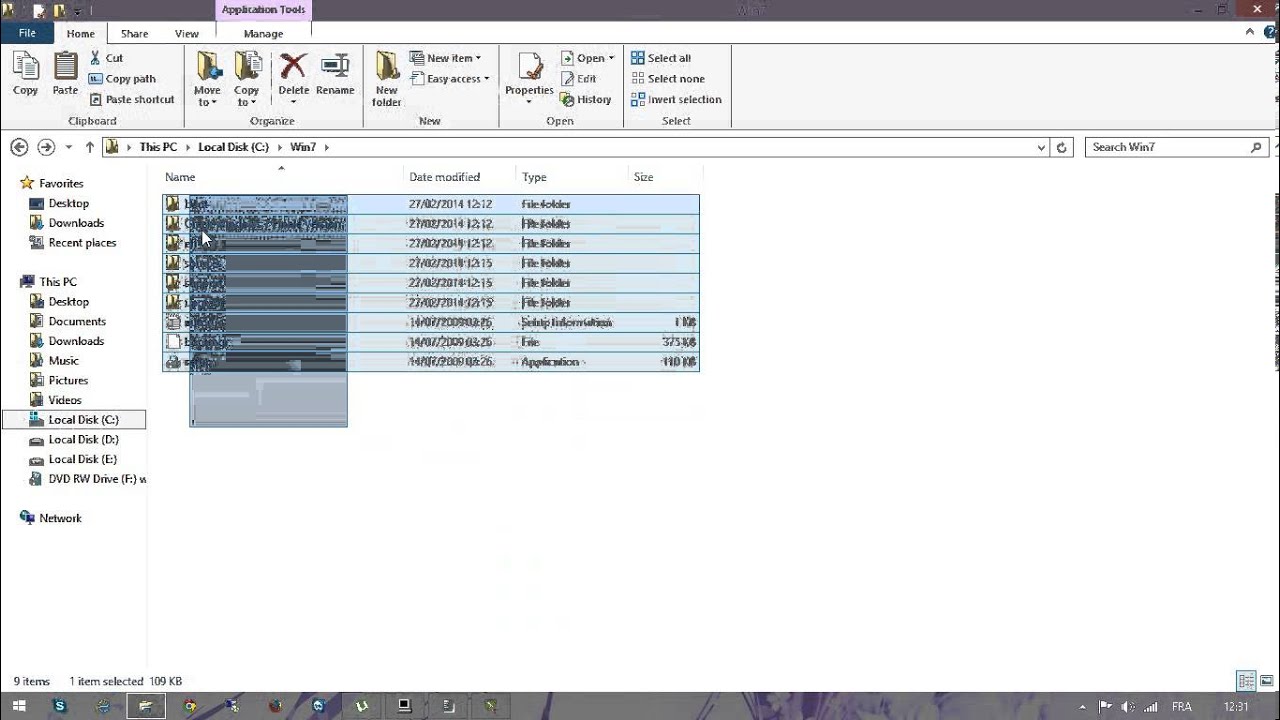Go up one folder level

click(x=90, y=147)
